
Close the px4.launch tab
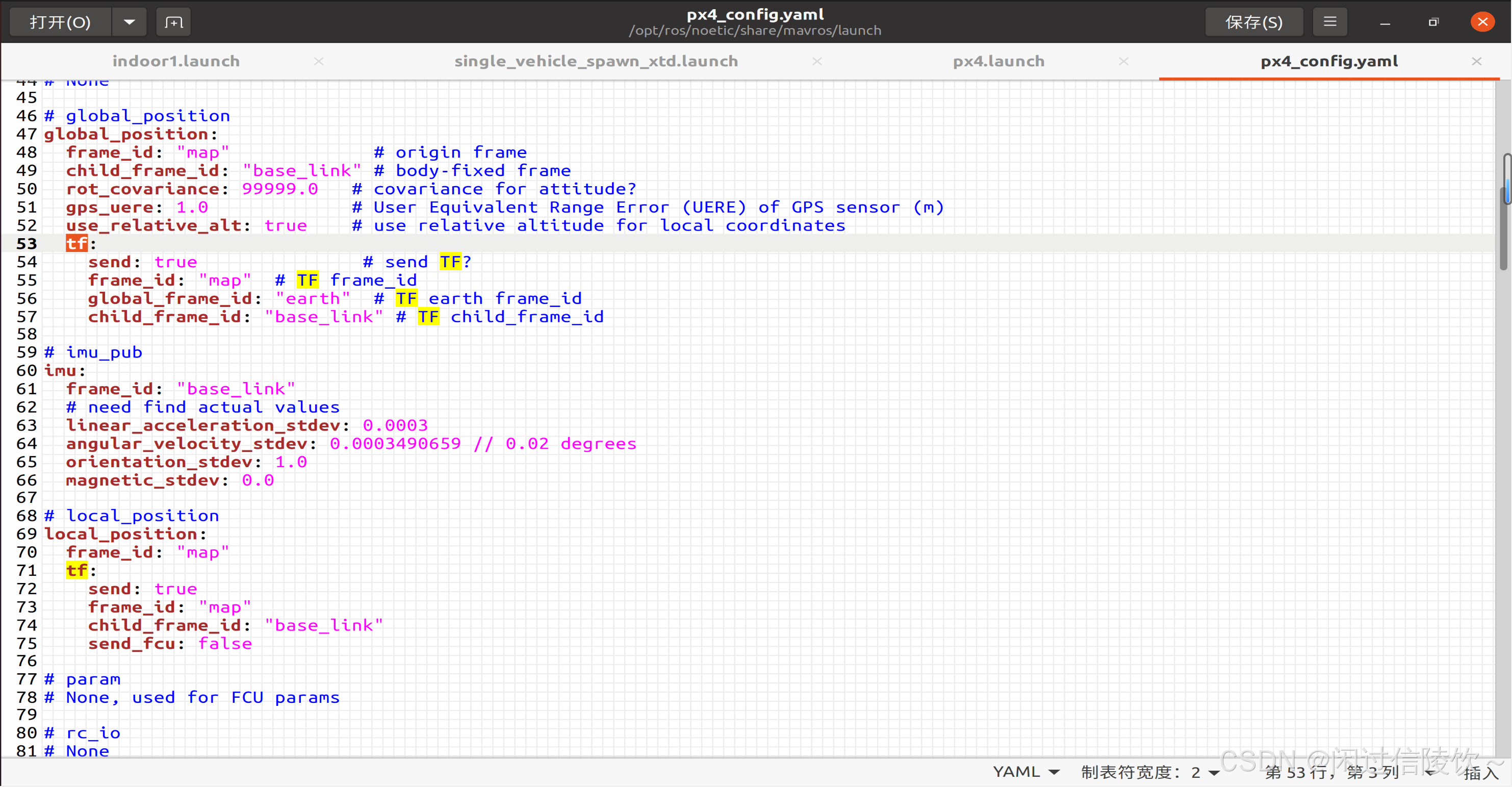tap(1123, 61)
